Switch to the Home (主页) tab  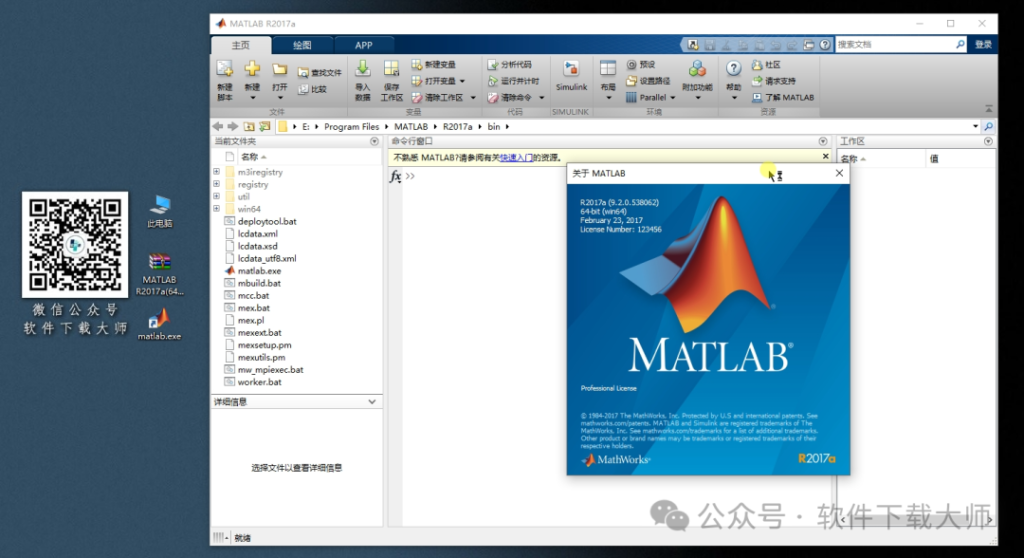click(240, 45)
